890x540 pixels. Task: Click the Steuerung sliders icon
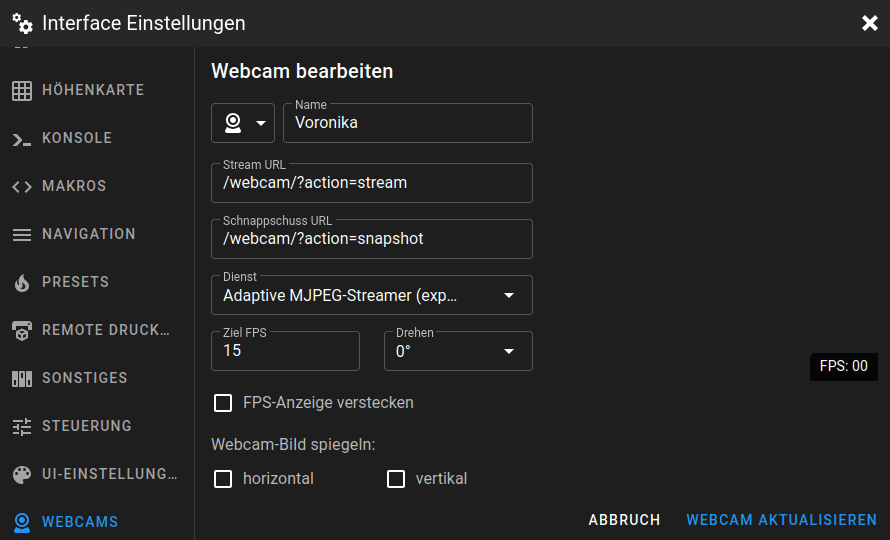coord(22,426)
